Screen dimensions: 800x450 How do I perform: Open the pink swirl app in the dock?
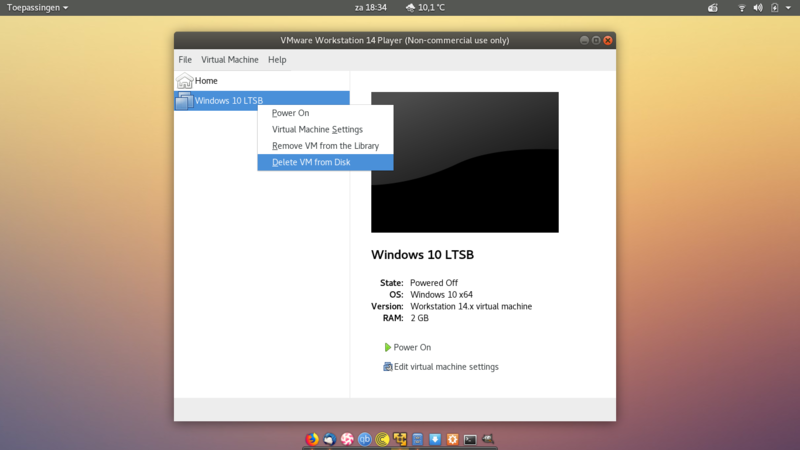click(x=347, y=439)
